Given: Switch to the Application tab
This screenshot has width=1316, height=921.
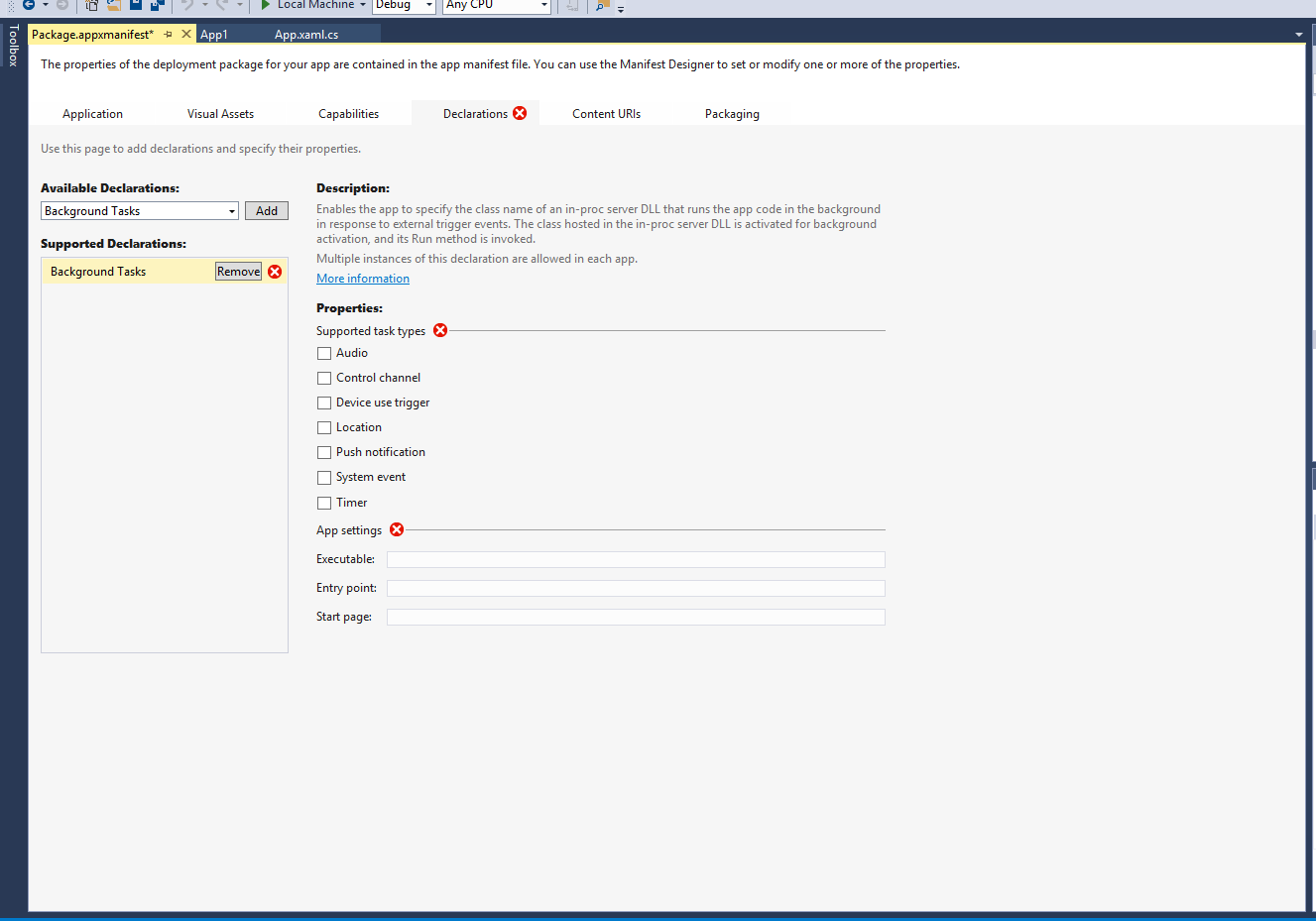Looking at the screenshot, I should click(92, 114).
